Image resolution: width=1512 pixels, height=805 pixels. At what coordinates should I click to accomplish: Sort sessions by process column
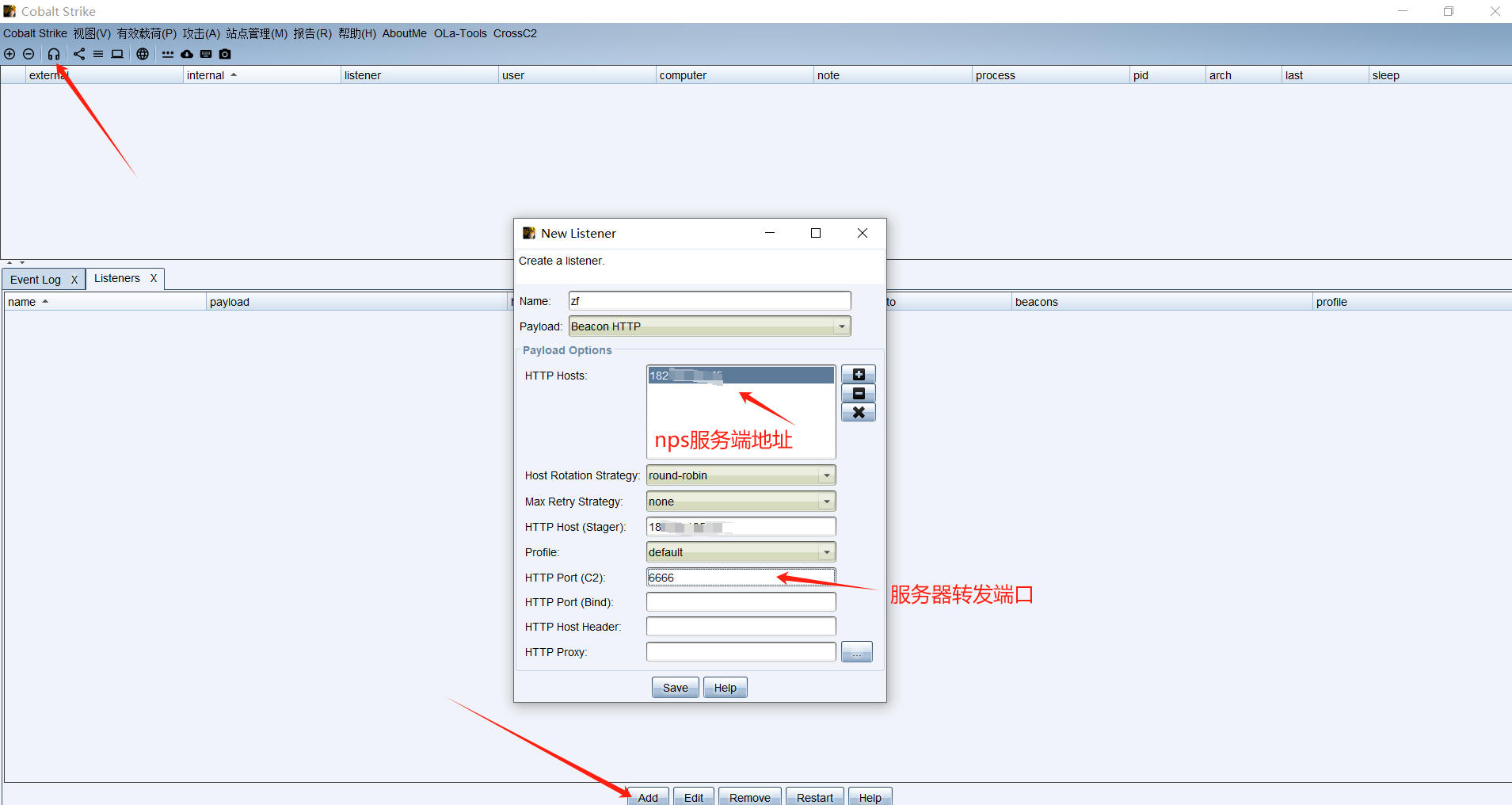point(1051,75)
